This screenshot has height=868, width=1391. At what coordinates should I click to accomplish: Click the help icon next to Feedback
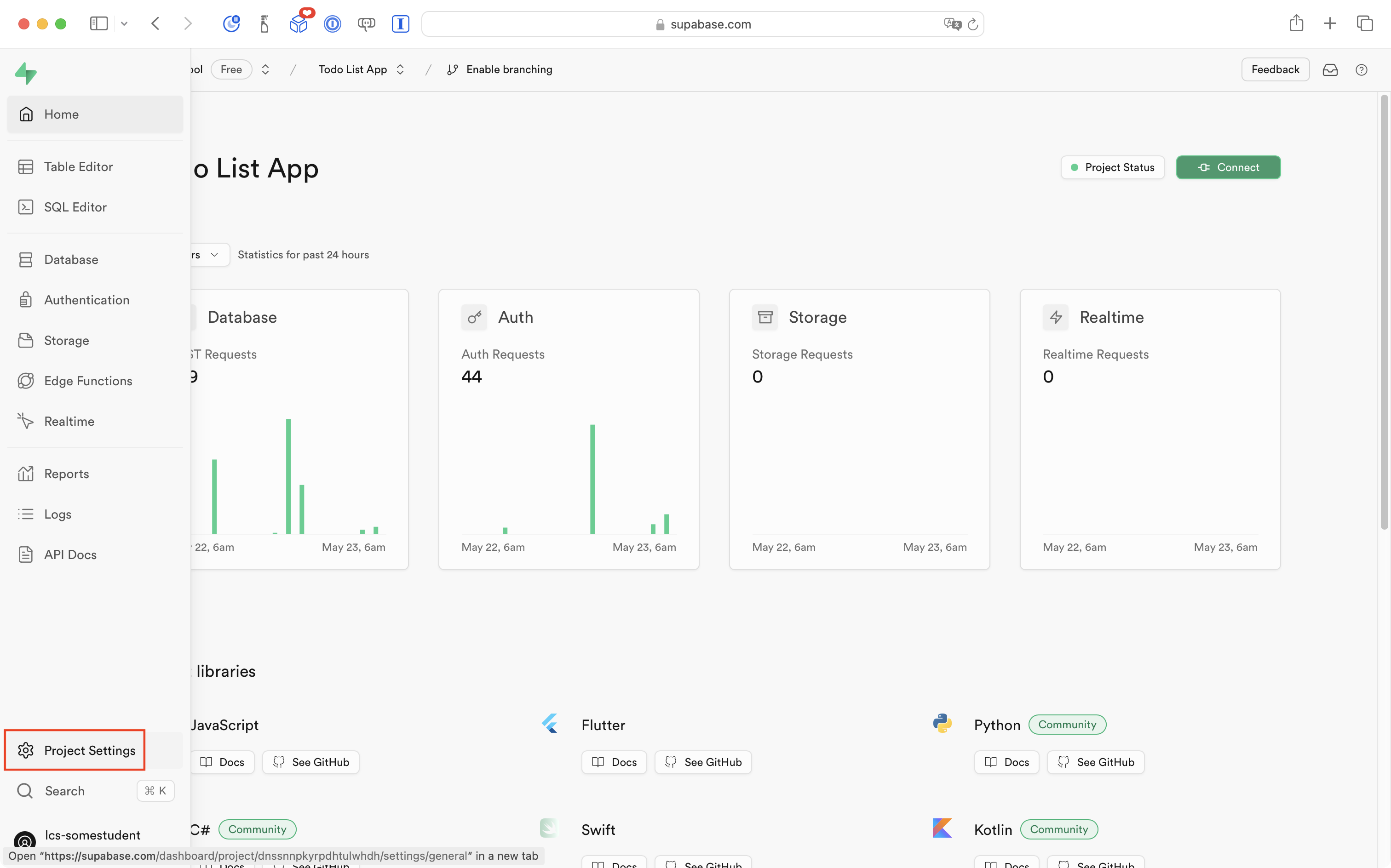coord(1362,69)
